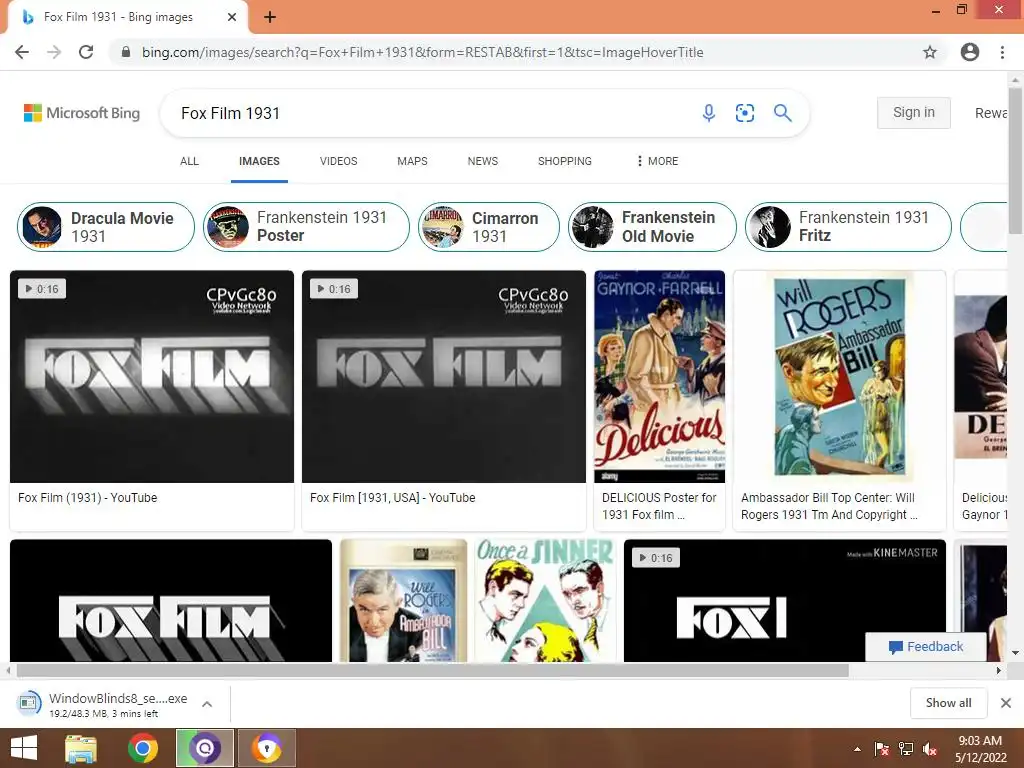Switch to the ALL results tab

(189, 161)
